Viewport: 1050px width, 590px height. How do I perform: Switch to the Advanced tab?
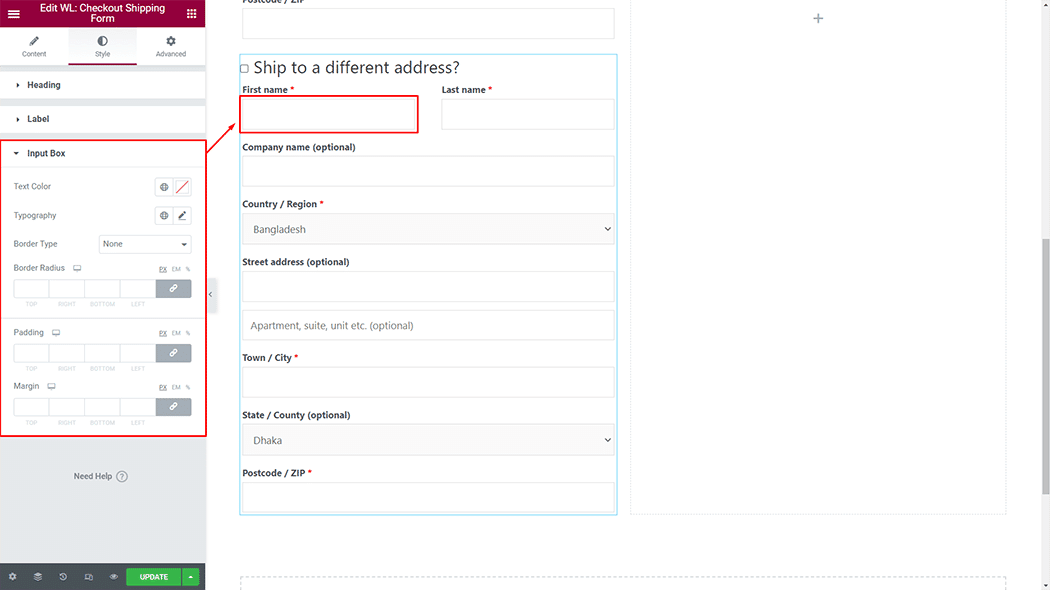(171, 46)
